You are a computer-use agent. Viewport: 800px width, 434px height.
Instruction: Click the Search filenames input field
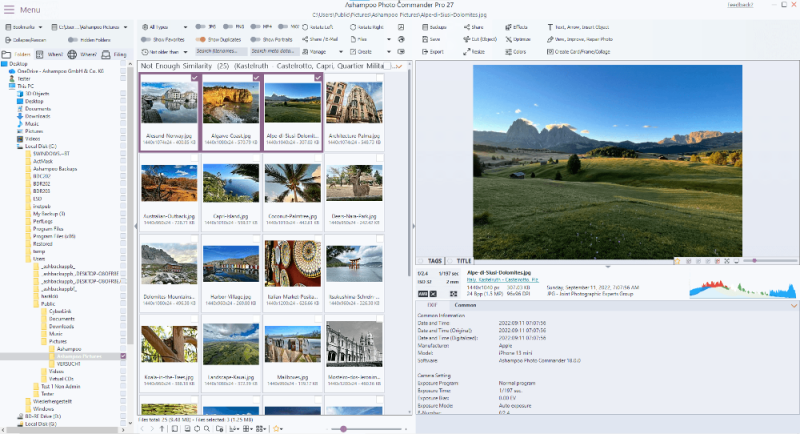(221, 52)
